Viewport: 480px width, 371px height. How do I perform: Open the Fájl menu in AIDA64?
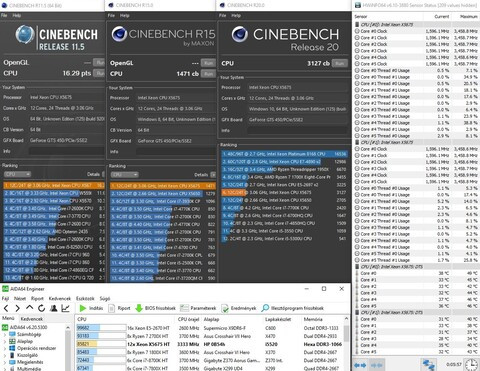click(x=5, y=298)
